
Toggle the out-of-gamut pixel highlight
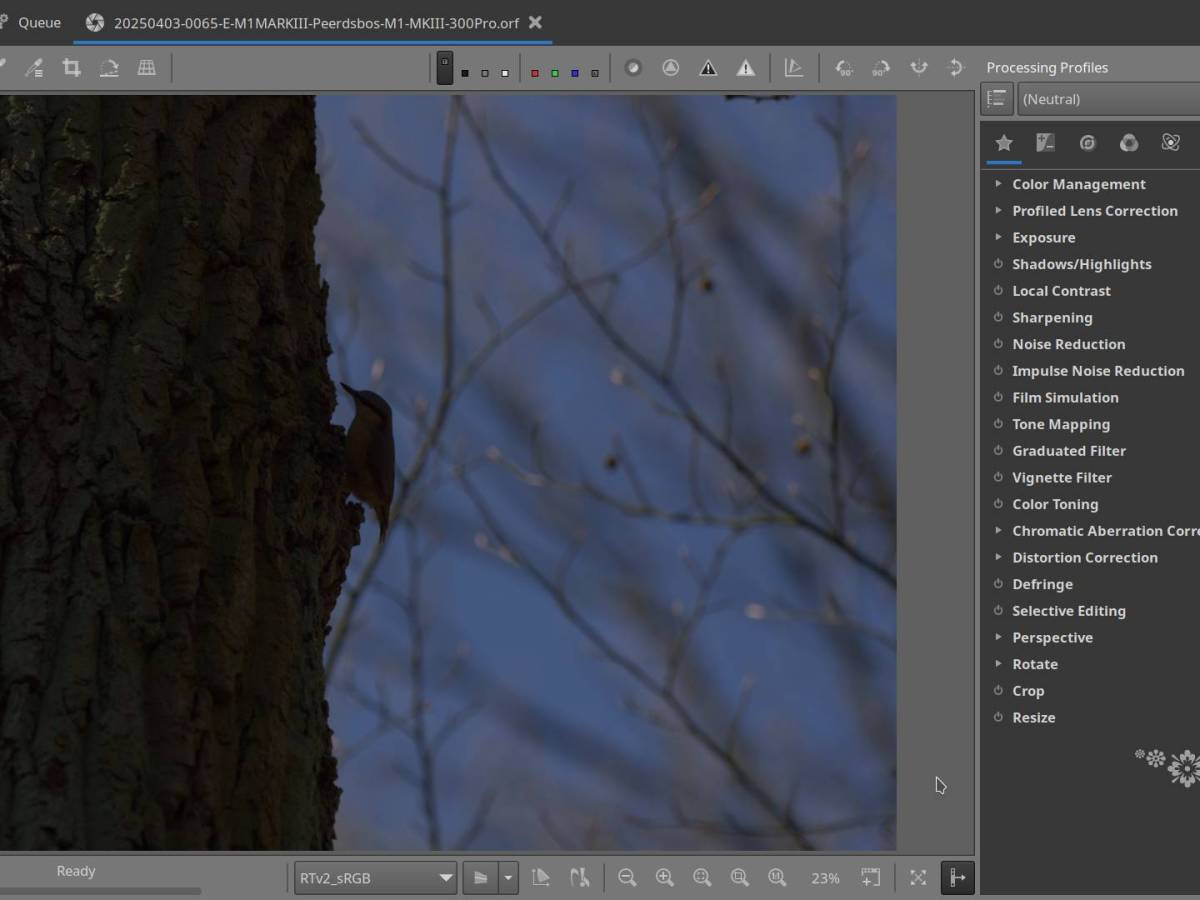(x=579, y=878)
